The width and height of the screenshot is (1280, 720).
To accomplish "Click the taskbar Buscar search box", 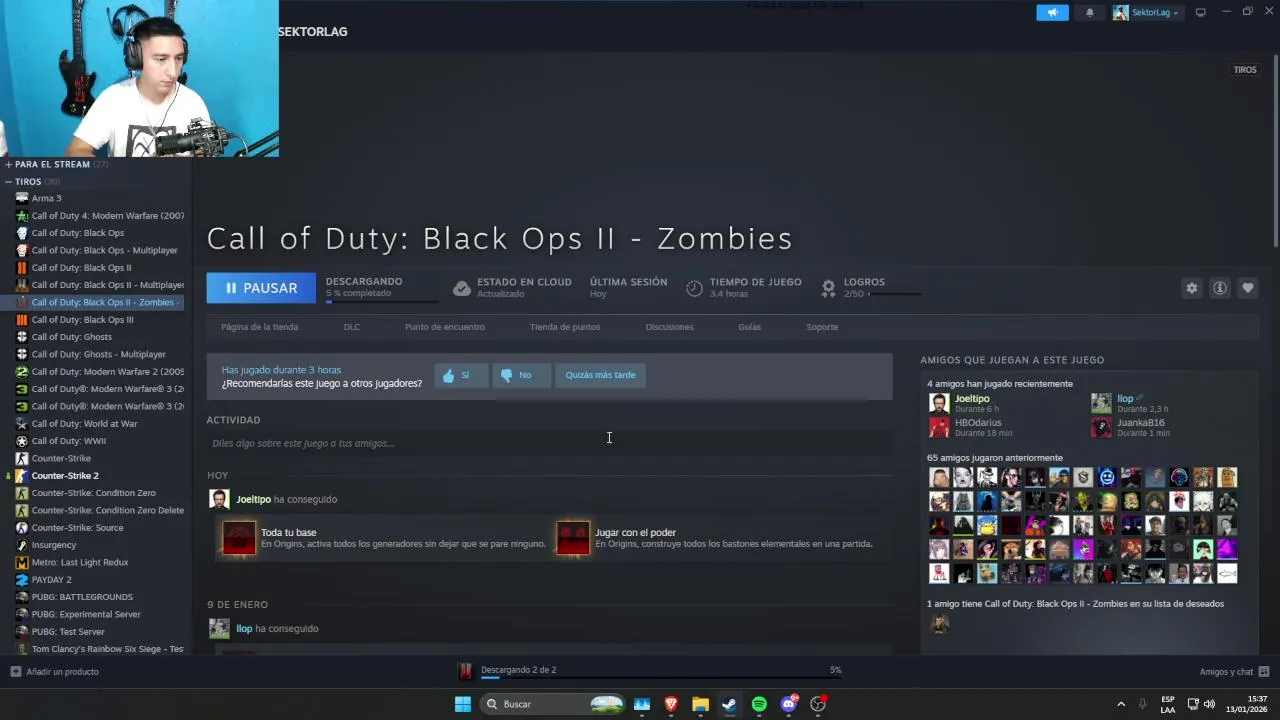I will coord(553,704).
